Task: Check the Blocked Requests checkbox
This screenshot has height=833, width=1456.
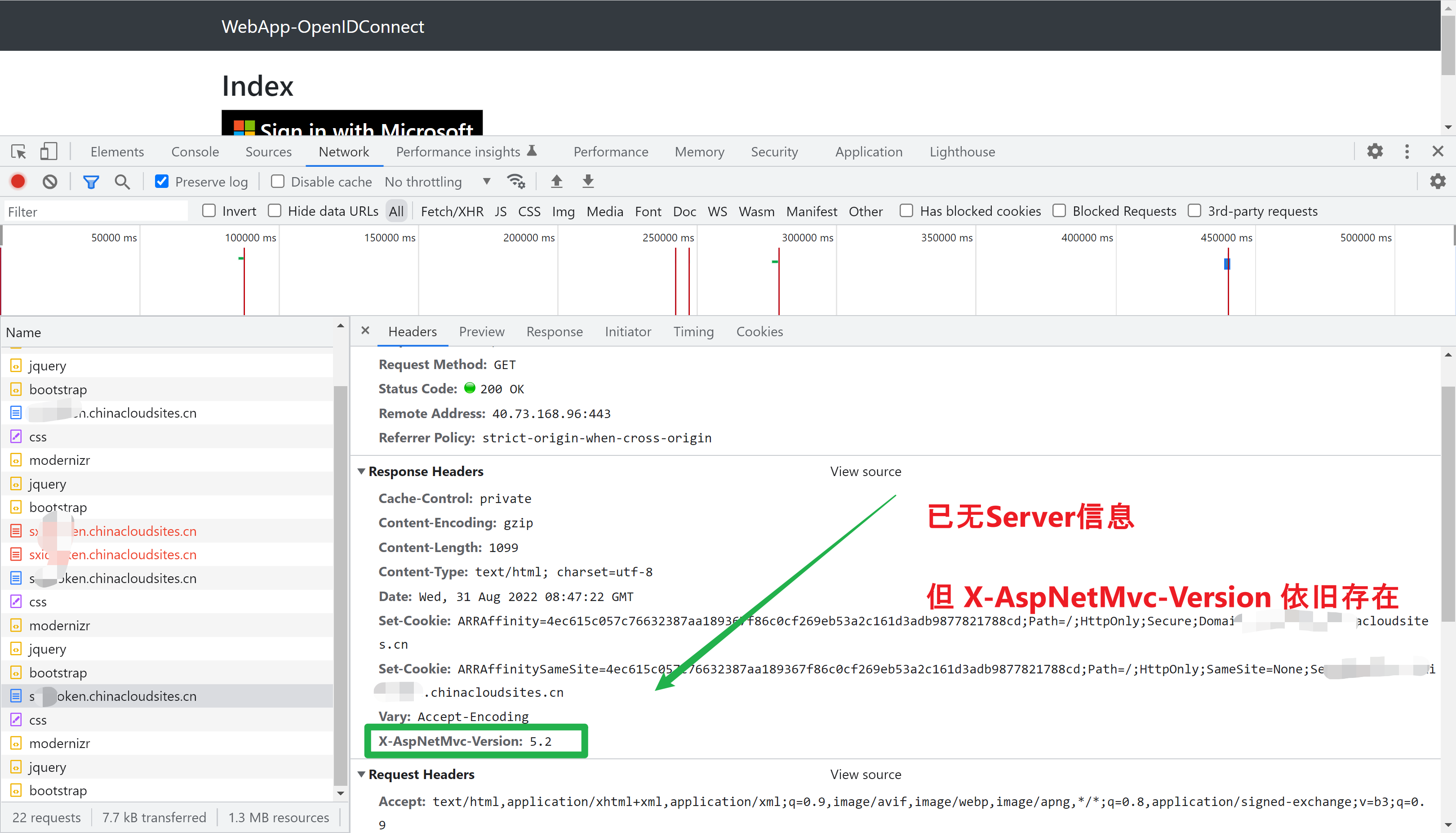Action: [1059, 210]
